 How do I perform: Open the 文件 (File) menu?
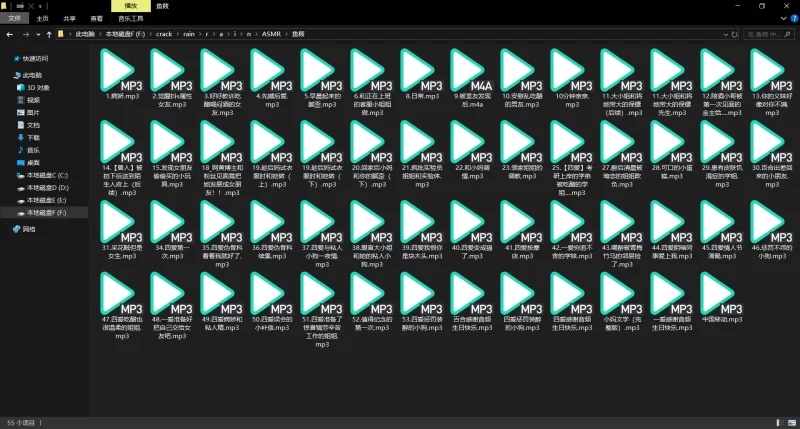pos(14,18)
